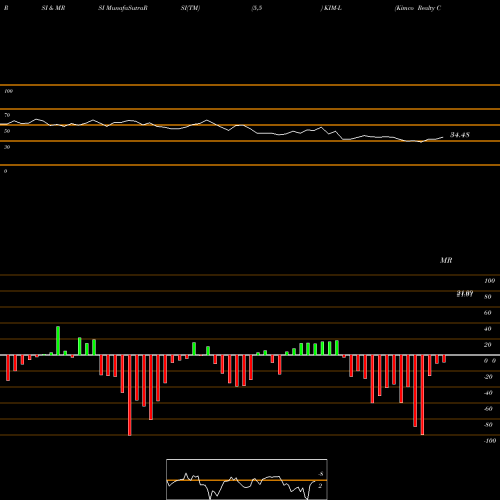Click the 60 label on MRSI axis
500x500 pixels.
pos(488,313)
